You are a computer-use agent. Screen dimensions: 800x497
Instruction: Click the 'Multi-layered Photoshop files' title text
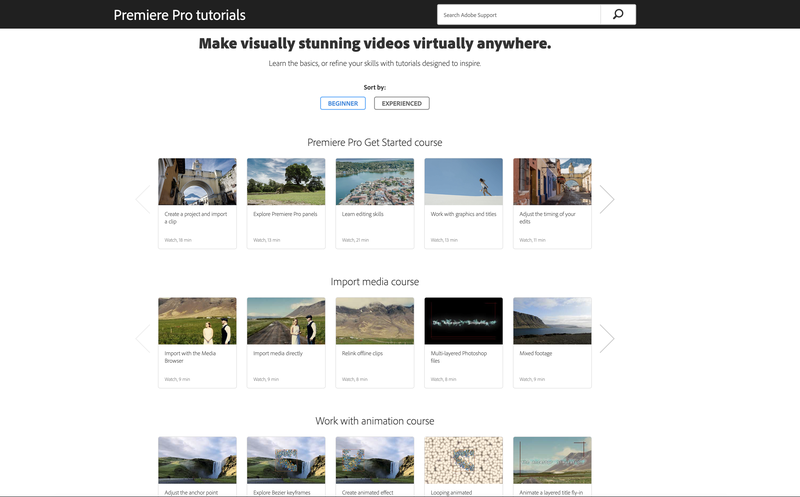pyautogui.click(x=459, y=357)
